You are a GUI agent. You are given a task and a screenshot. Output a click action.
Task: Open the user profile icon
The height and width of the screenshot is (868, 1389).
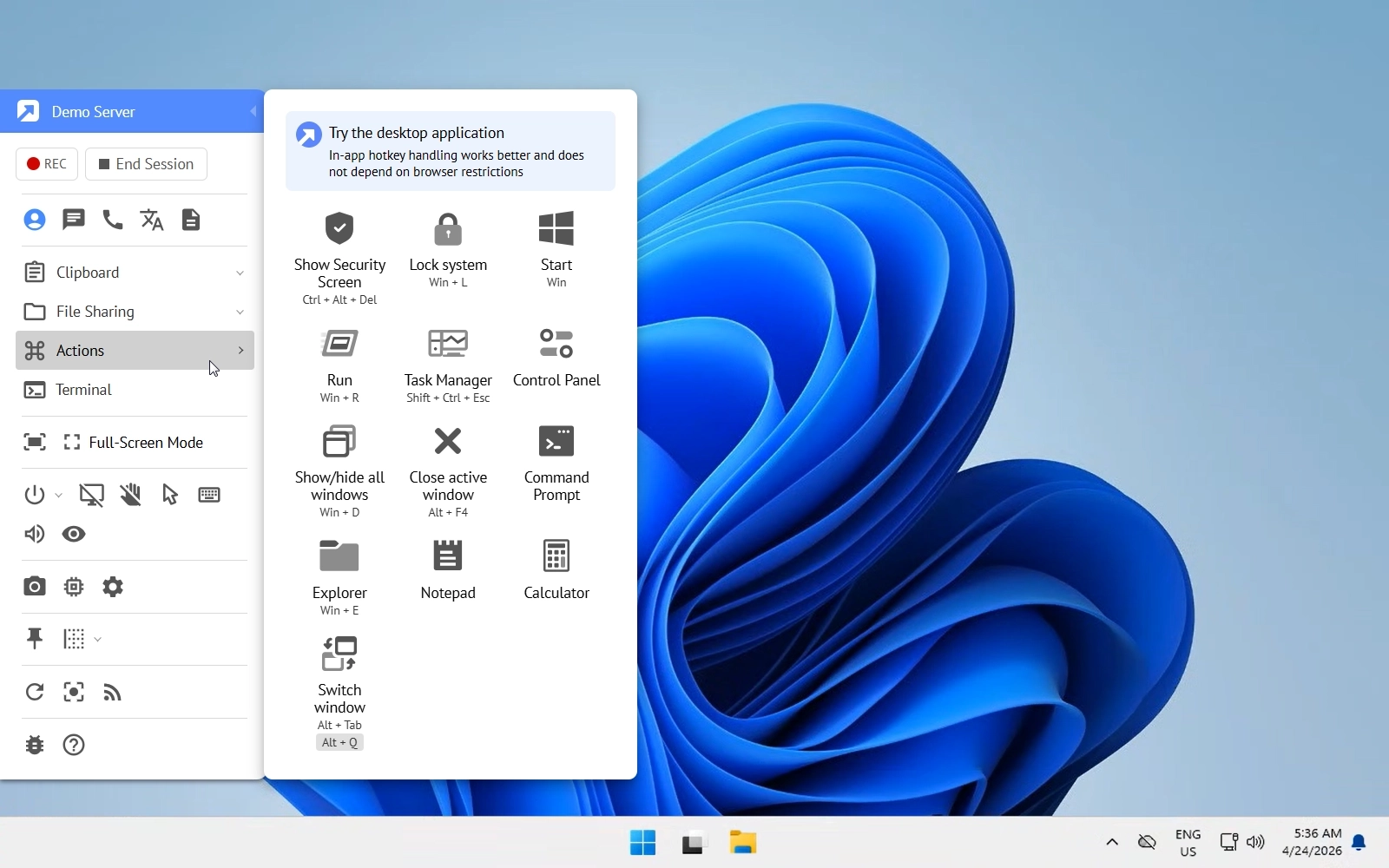tap(35, 220)
